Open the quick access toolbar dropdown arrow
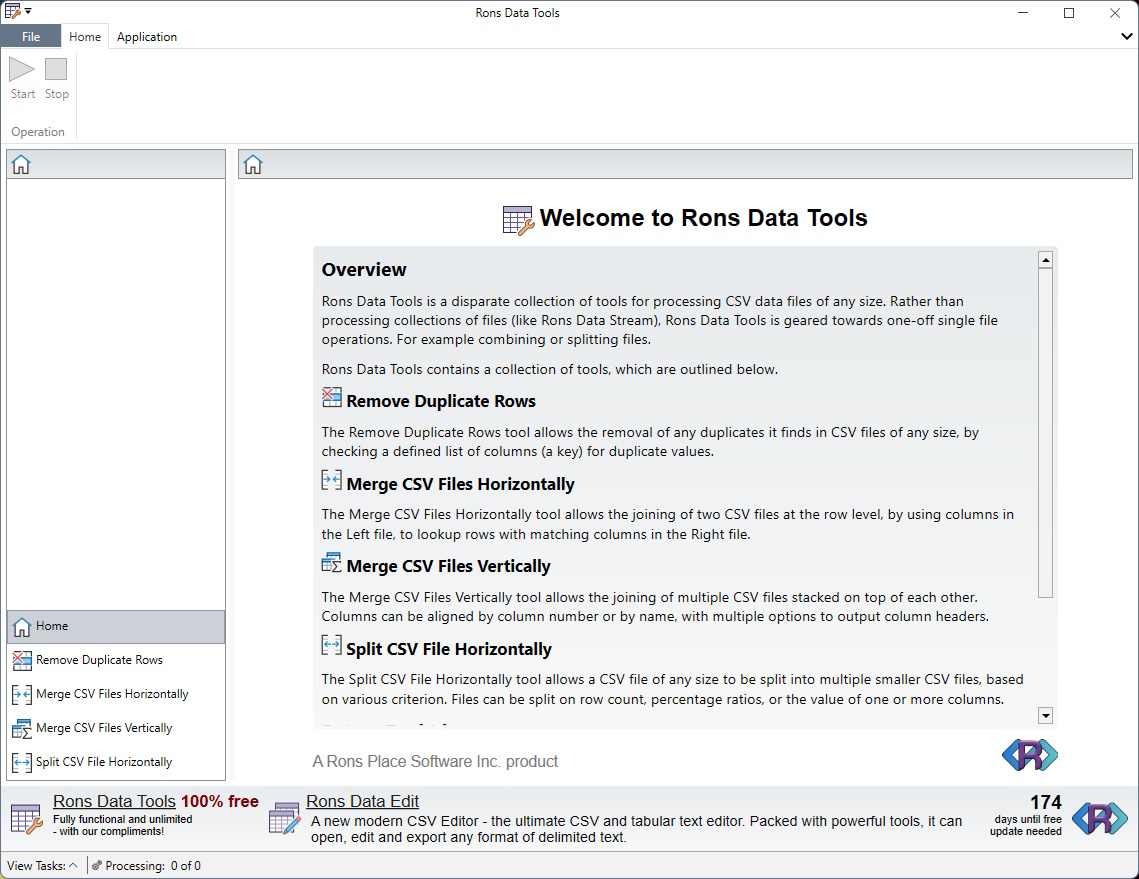 coord(29,11)
